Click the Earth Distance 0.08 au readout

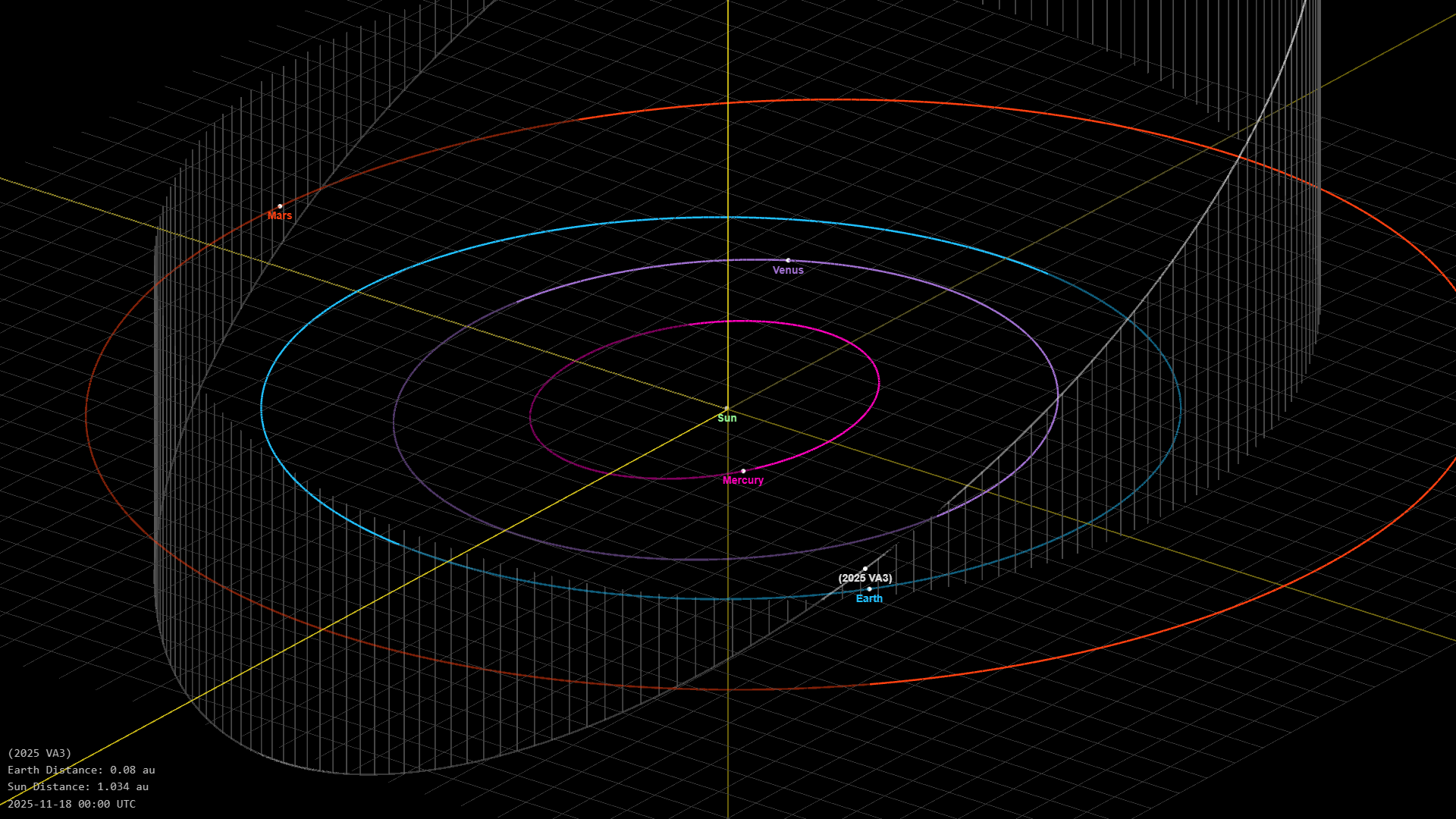(81, 770)
